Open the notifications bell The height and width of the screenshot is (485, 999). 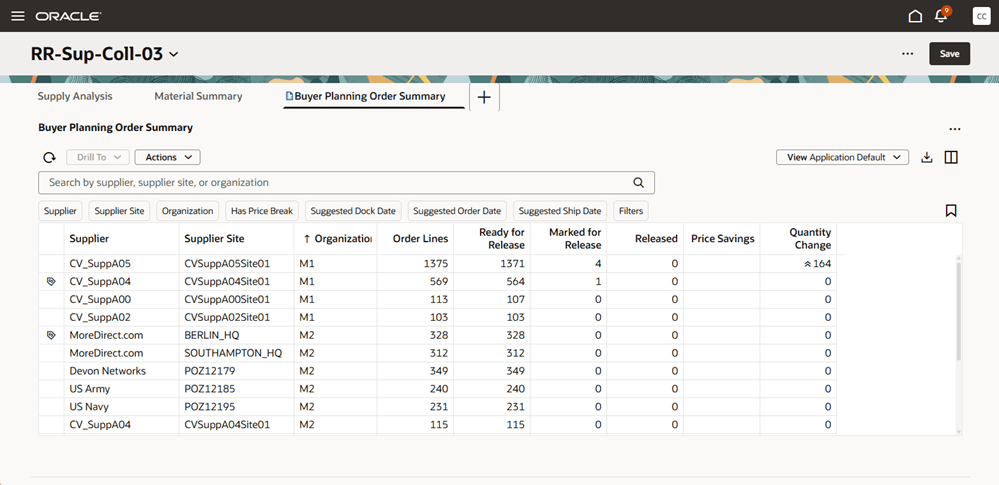click(941, 15)
